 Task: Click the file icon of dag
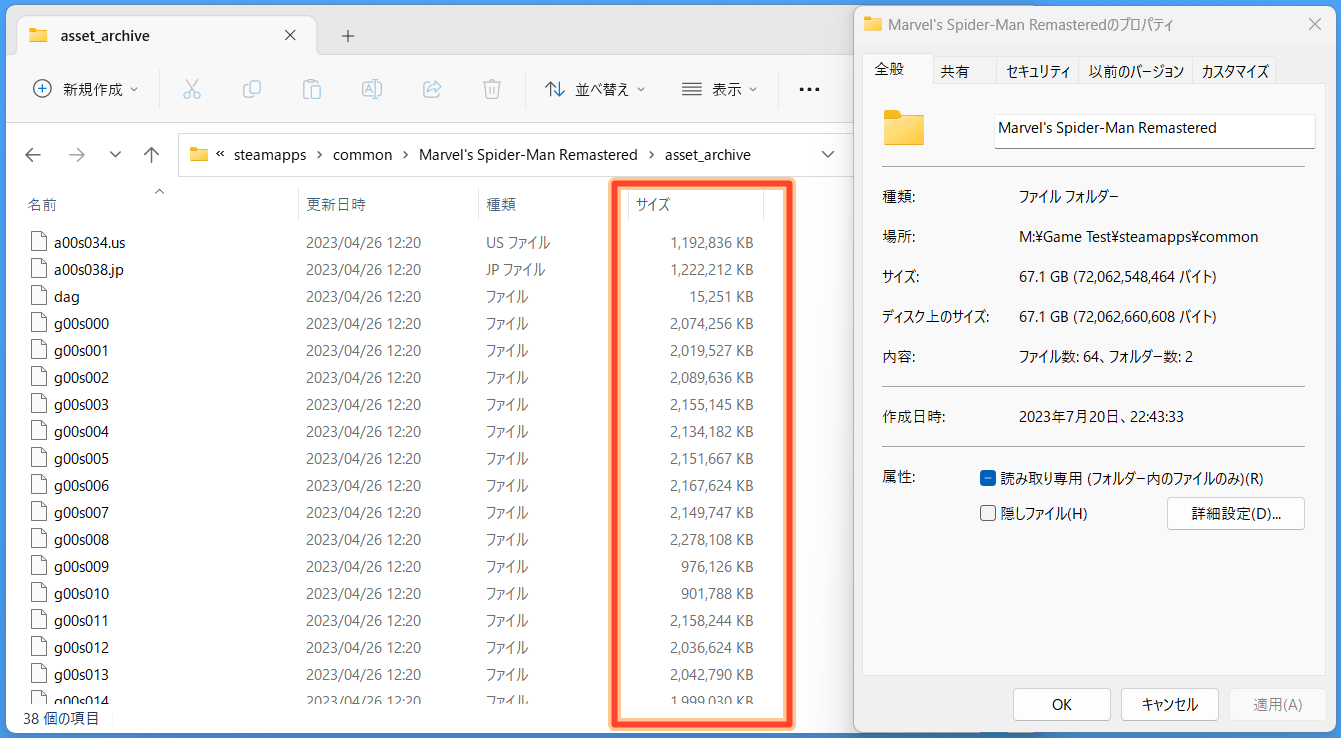(x=39, y=296)
